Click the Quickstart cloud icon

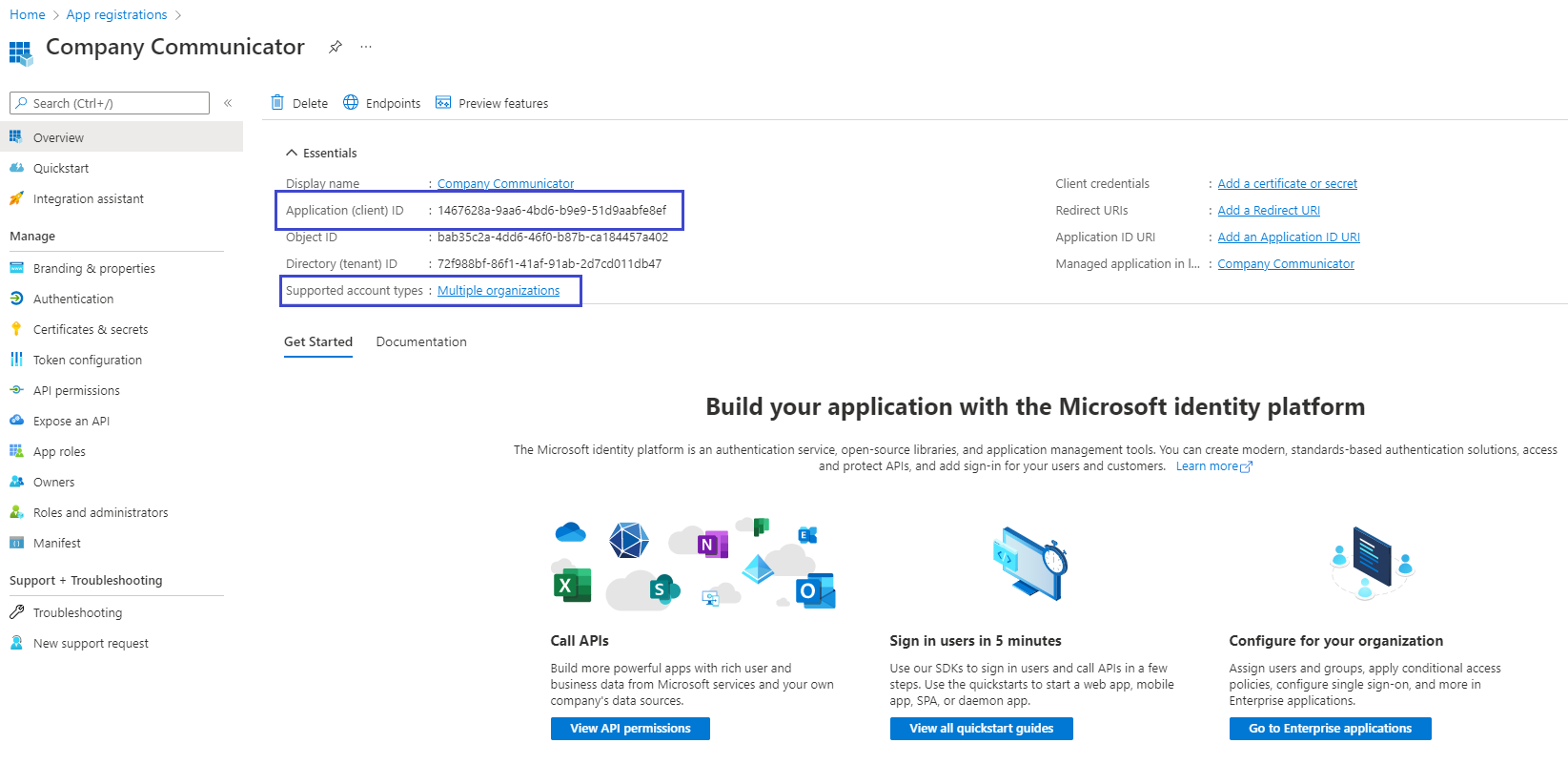click(16, 167)
